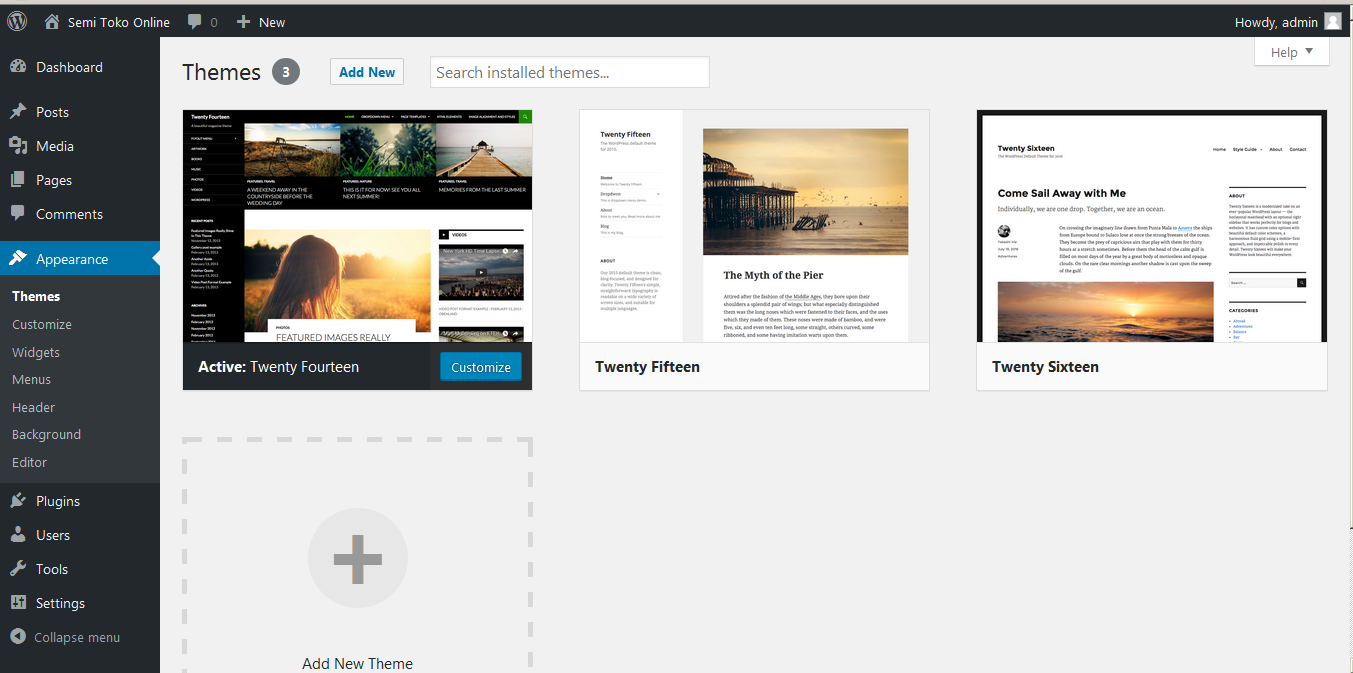Click the Twenty Fifteen theme name

coord(647,367)
